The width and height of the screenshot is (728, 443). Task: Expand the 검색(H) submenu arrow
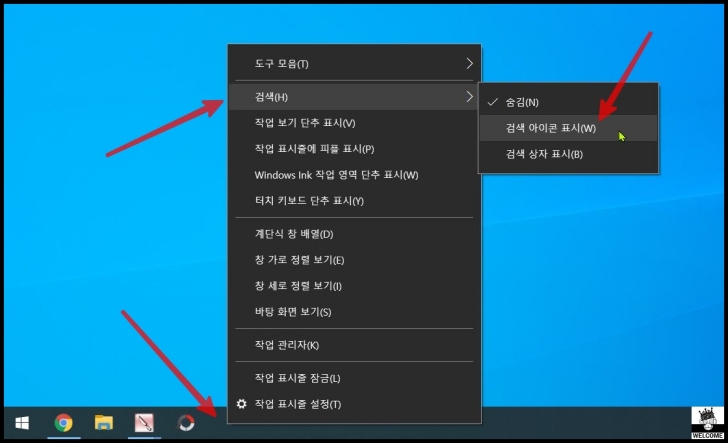(x=469, y=97)
